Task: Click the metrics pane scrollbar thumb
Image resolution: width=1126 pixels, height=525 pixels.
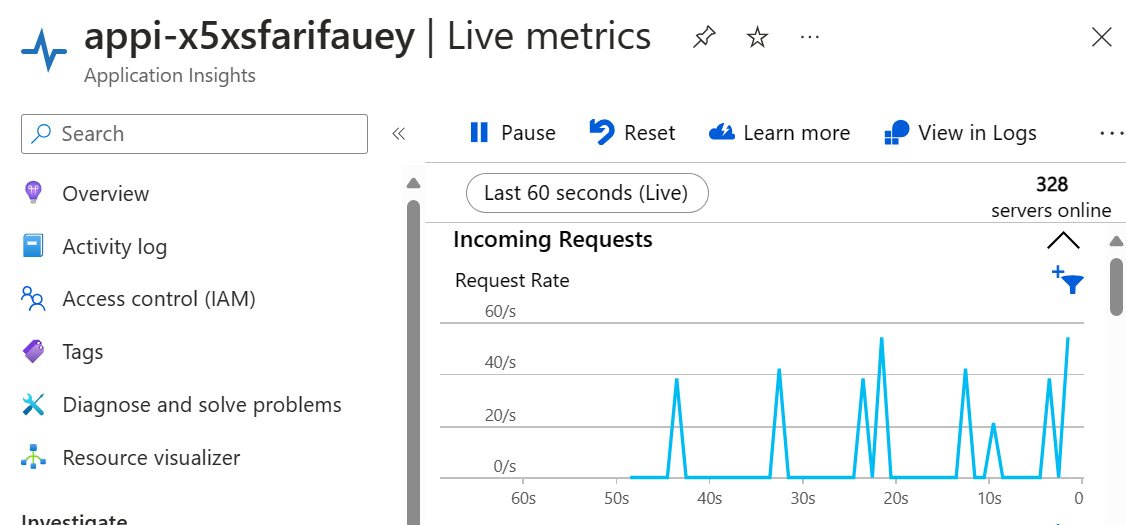Action: pyautogui.click(x=1116, y=287)
